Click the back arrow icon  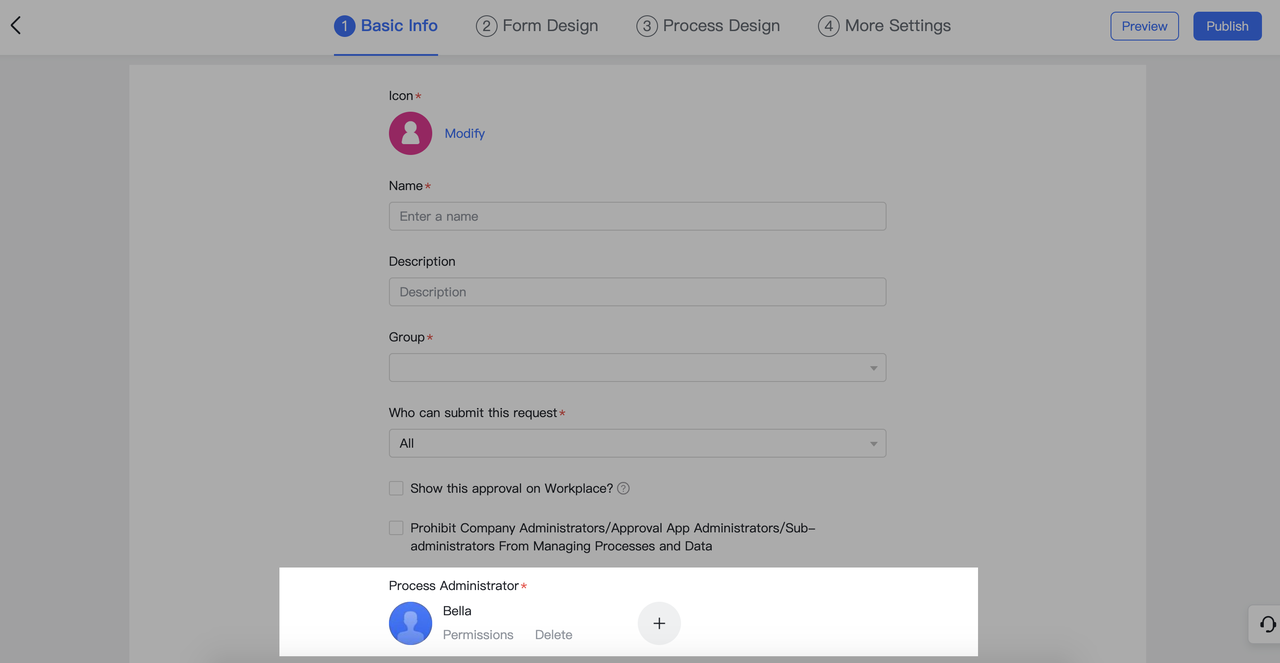(16, 26)
